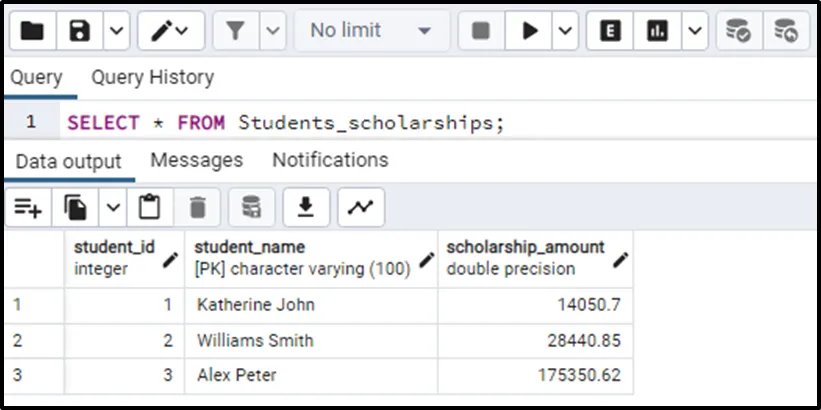This screenshot has width=821, height=410.
Task: Expand the Filter options dropdown arrow
Action: click(273, 31)
